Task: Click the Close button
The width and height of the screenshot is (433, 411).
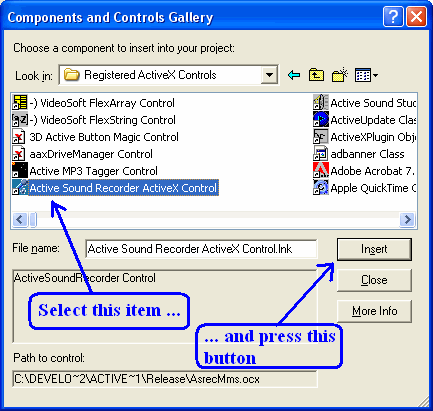Action: 374,280
